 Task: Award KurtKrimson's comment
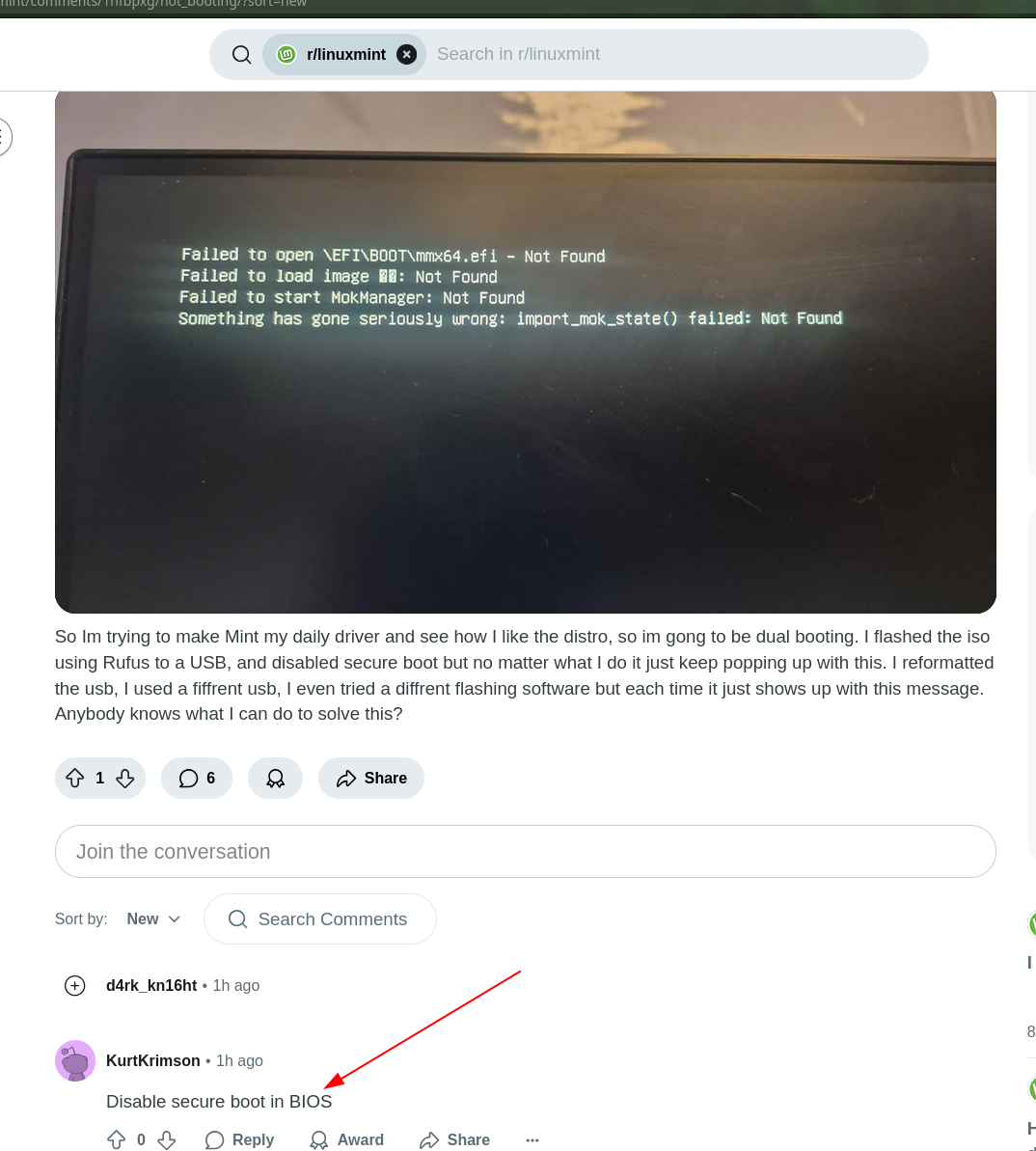pyautogui.click(x=346, y=1140)
